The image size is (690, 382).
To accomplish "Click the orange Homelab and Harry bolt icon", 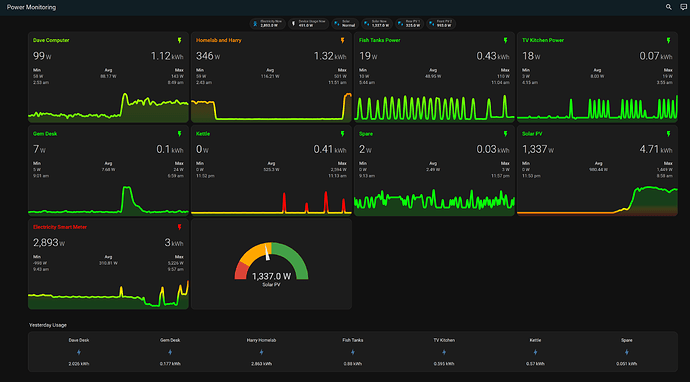I will point(342,40).
